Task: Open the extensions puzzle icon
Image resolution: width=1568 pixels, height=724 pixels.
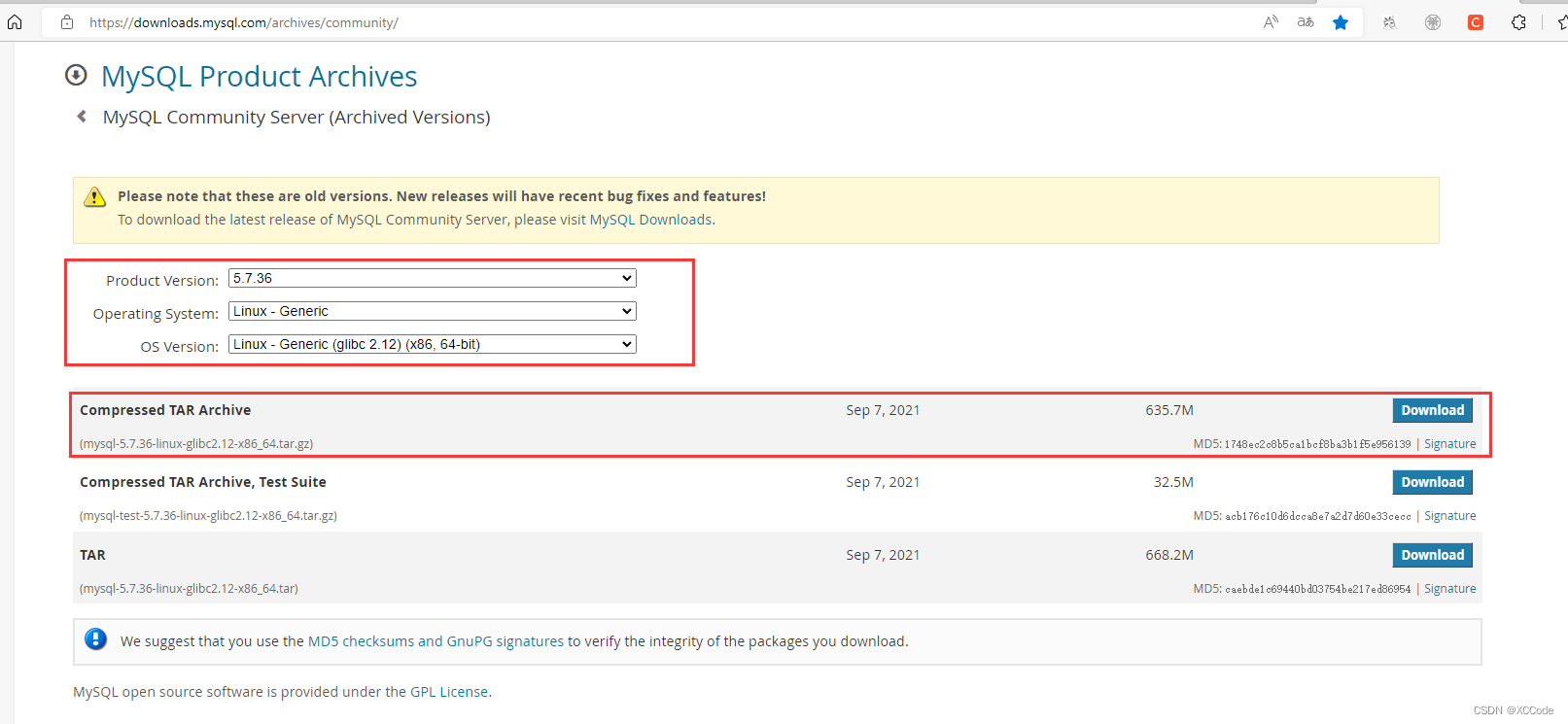Action: pos(1518,22)
